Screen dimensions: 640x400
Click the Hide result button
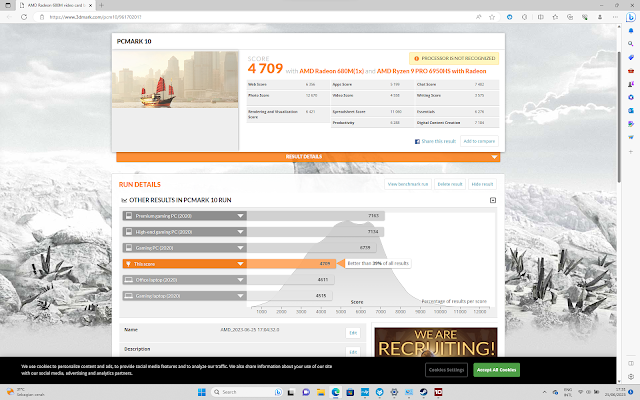coord(482,184)
